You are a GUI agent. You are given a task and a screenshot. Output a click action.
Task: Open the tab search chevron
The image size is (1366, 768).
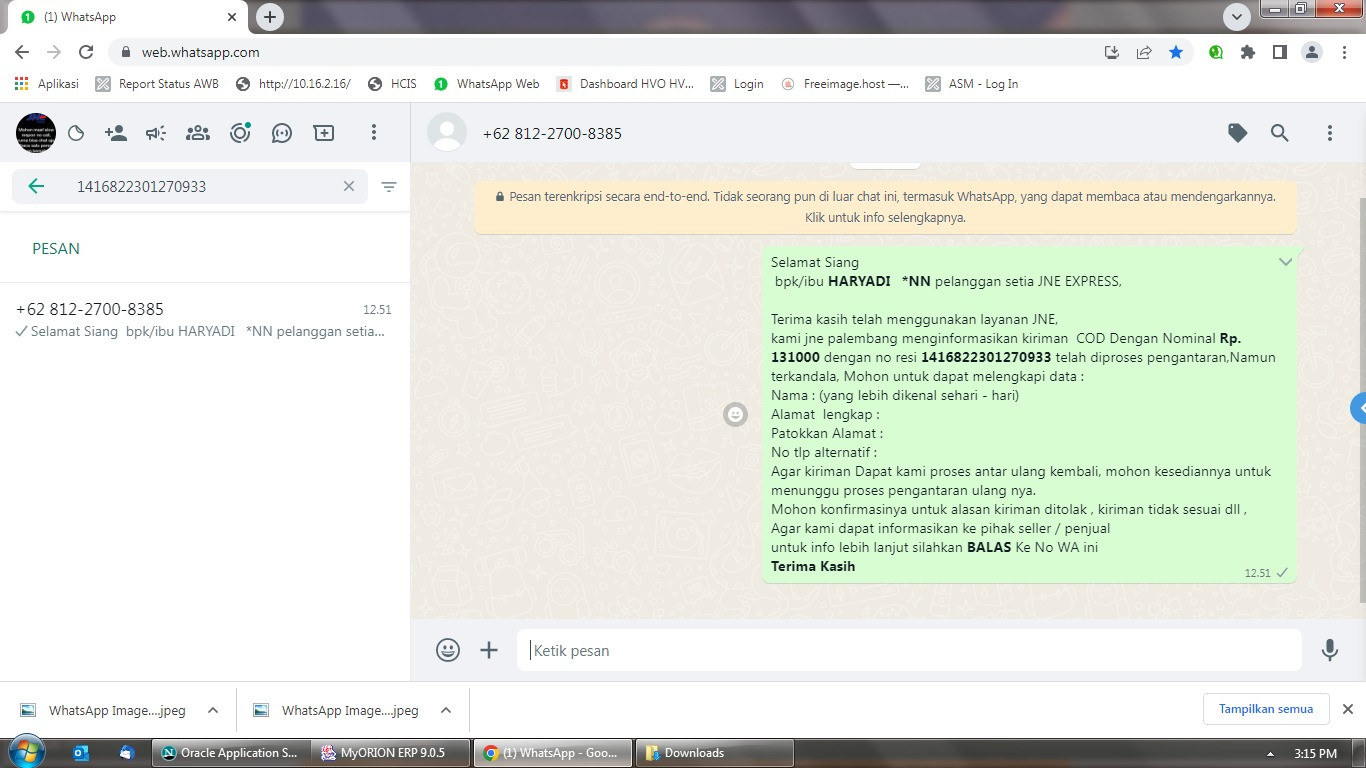click(1237, 17)
